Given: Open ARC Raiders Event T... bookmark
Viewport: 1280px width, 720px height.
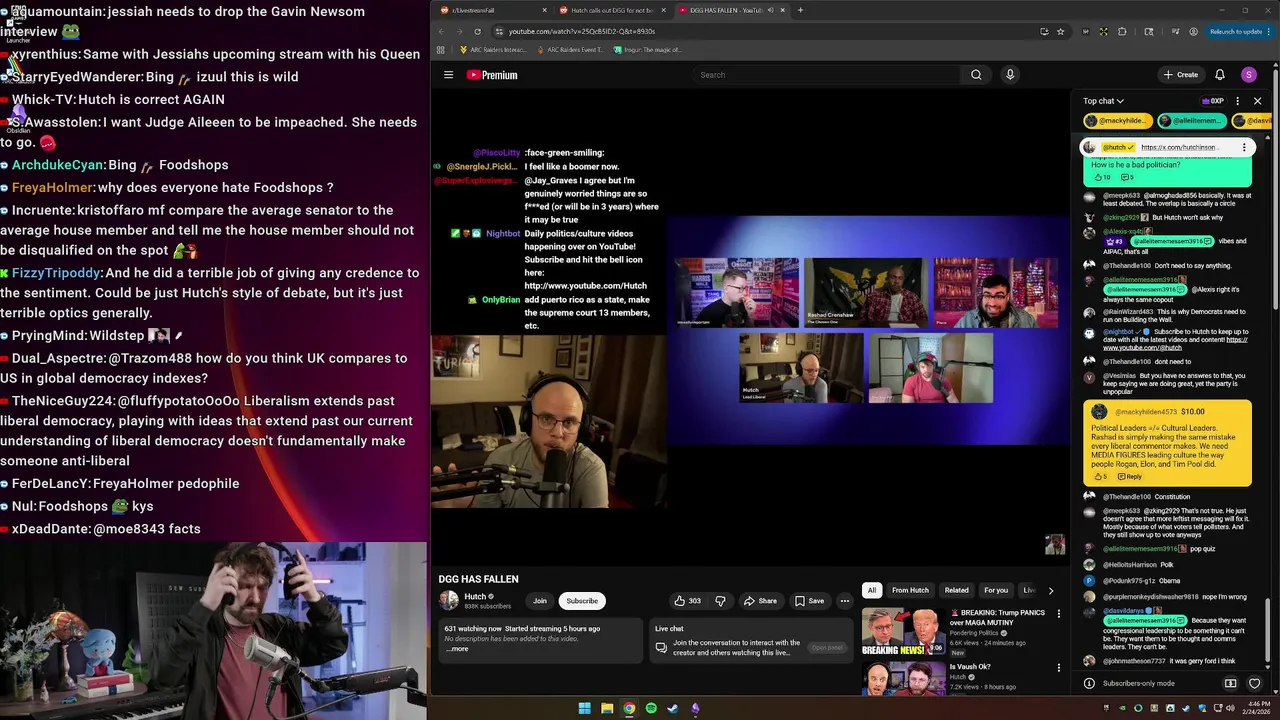Looking at the screenshot, I should click(x=571, y=49).
